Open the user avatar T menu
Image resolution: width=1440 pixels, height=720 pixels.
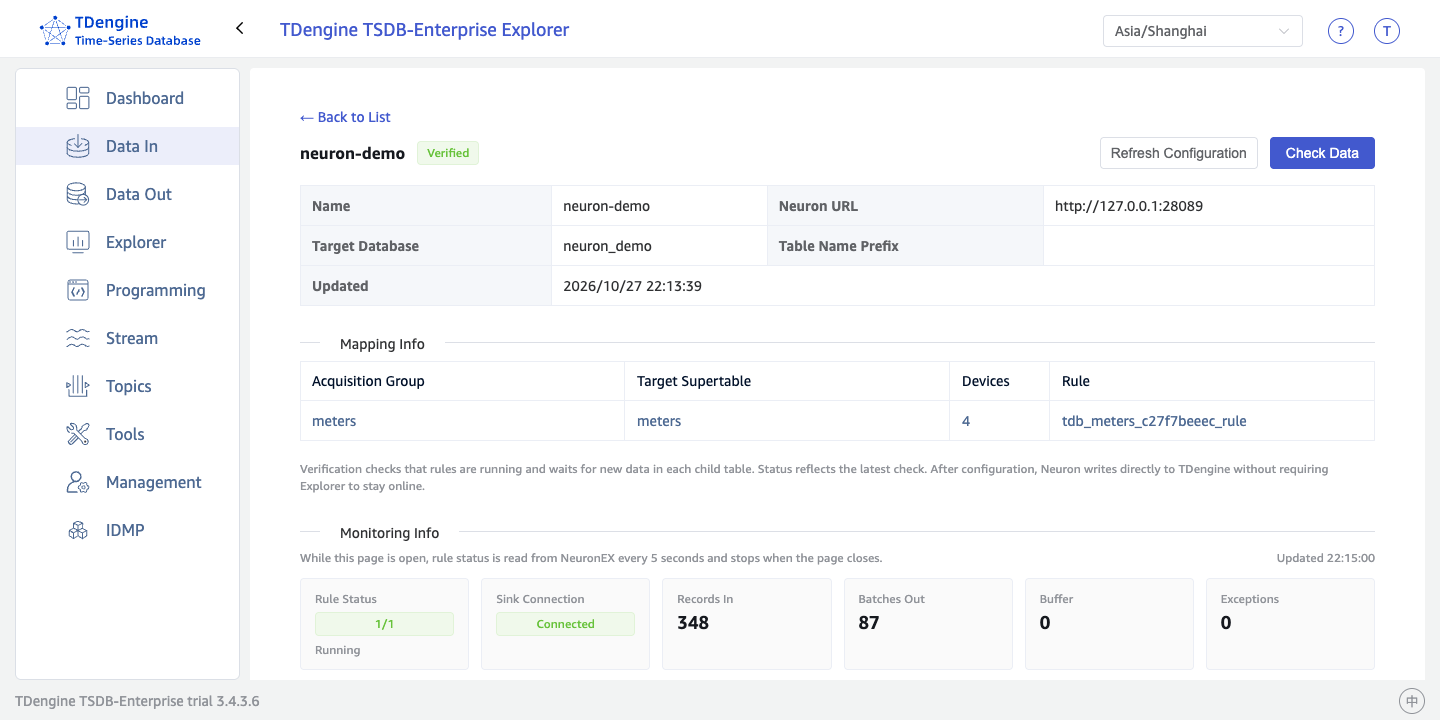pos(1386,31)
